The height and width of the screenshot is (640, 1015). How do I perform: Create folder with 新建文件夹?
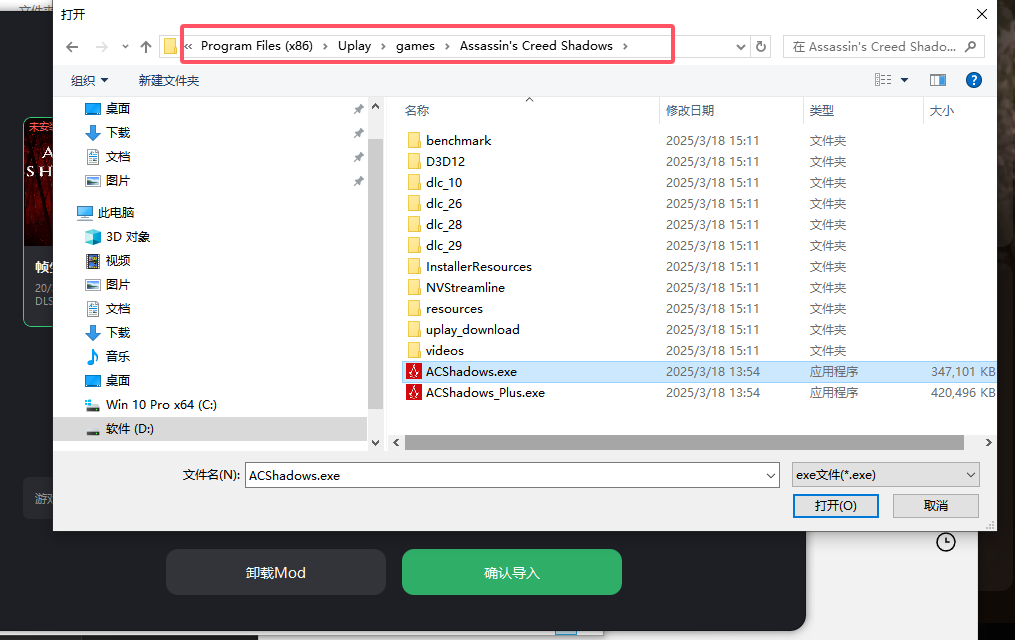click(169, 80)
